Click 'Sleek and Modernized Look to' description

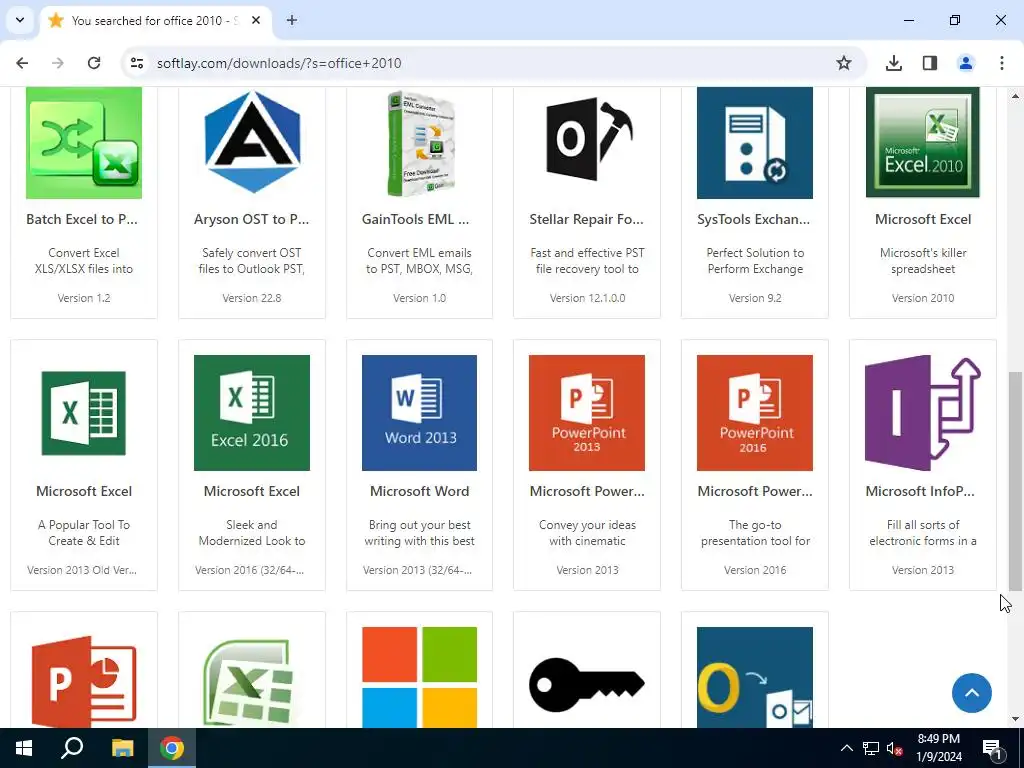click(252, 533)
